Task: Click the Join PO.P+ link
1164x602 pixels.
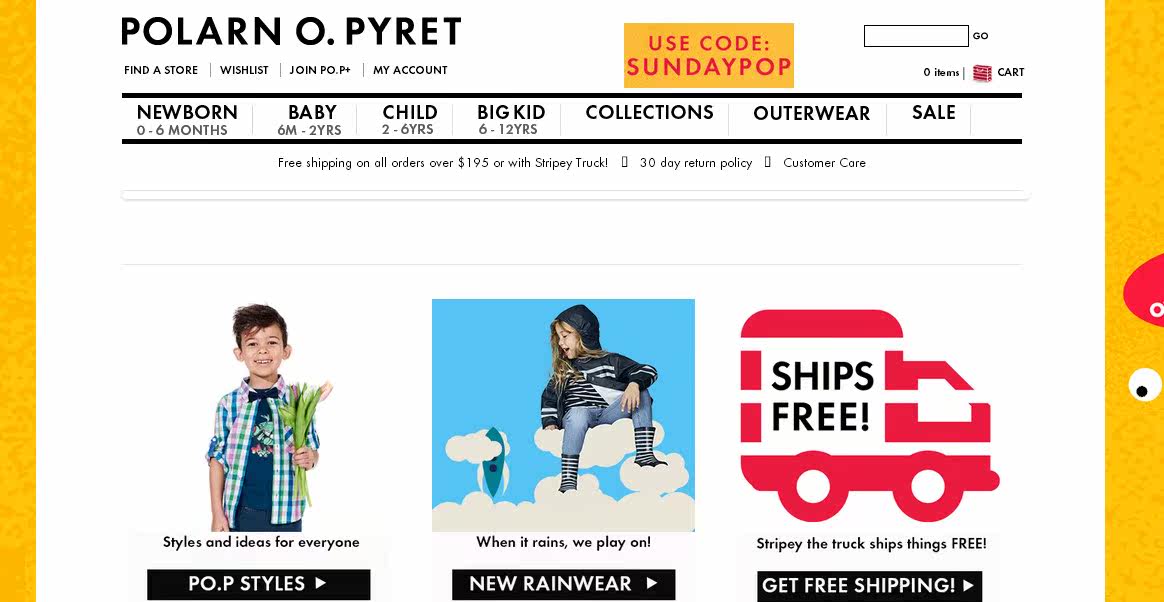Action: pos(320,71)
